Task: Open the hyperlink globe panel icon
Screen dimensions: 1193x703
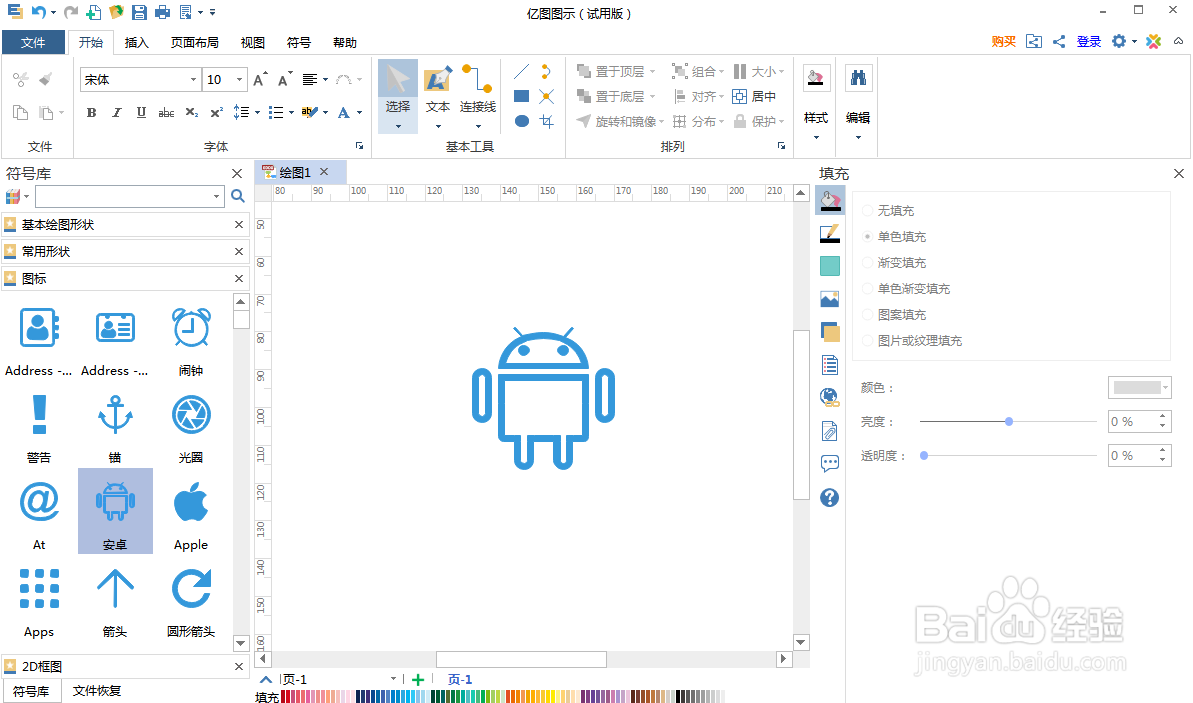Action: 829,397
